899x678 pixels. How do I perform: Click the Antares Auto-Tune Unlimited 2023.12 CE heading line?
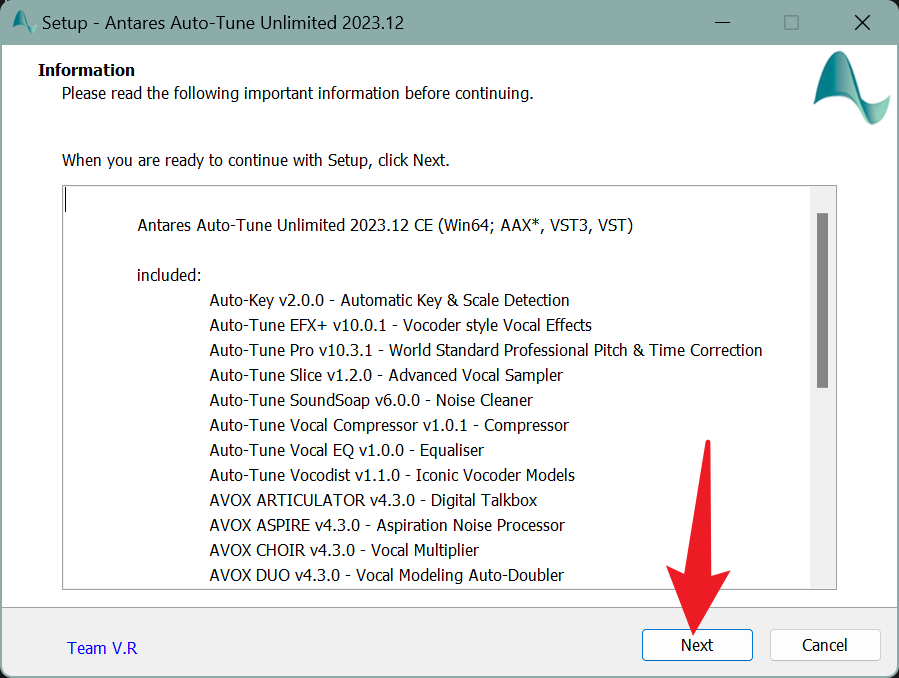(x=385, y=225)
